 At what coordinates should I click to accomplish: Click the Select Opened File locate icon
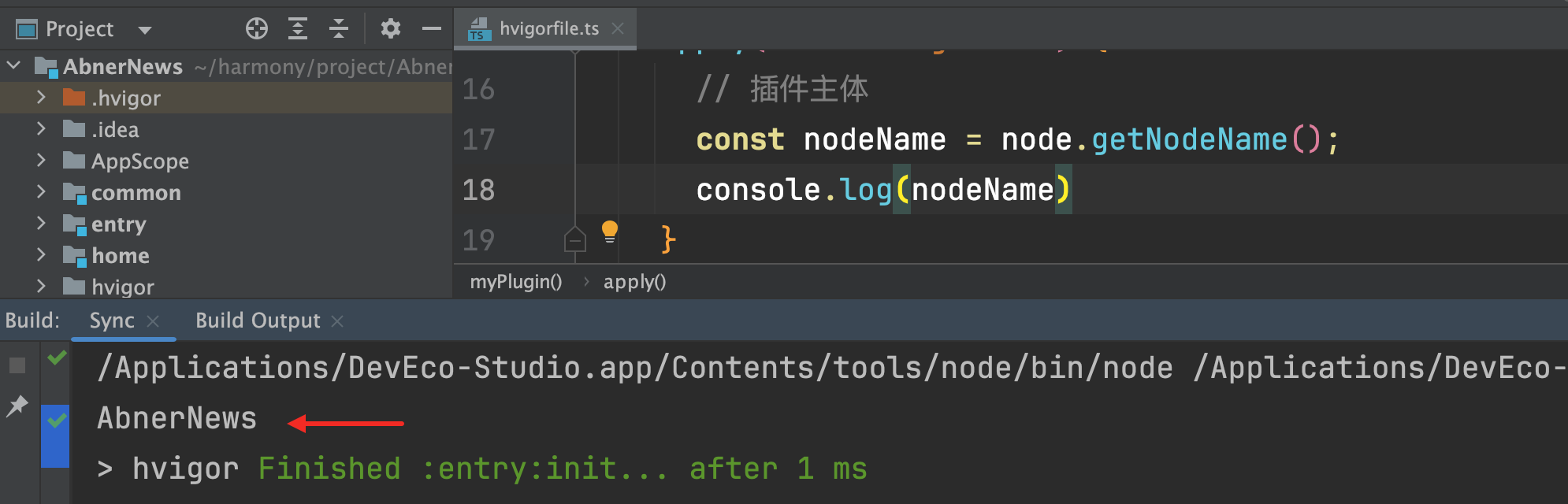[x=257, y=29]
